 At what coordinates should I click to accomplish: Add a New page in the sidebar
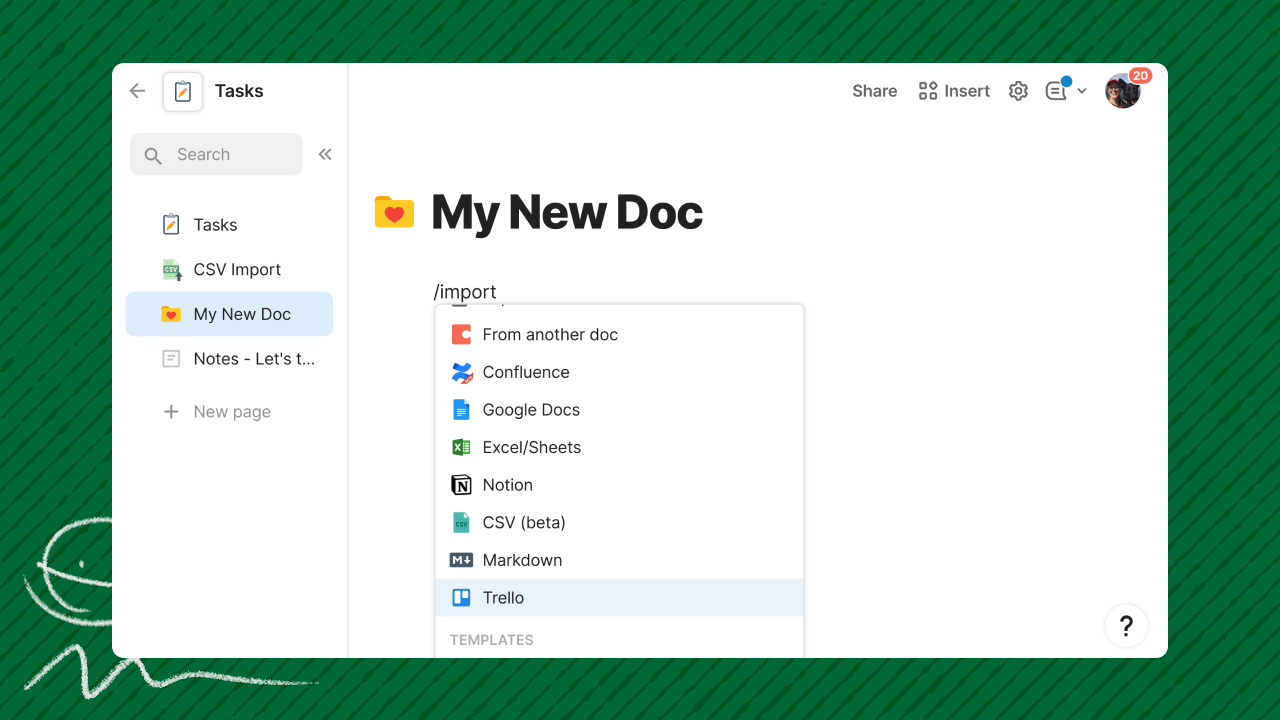coord(217,412)
